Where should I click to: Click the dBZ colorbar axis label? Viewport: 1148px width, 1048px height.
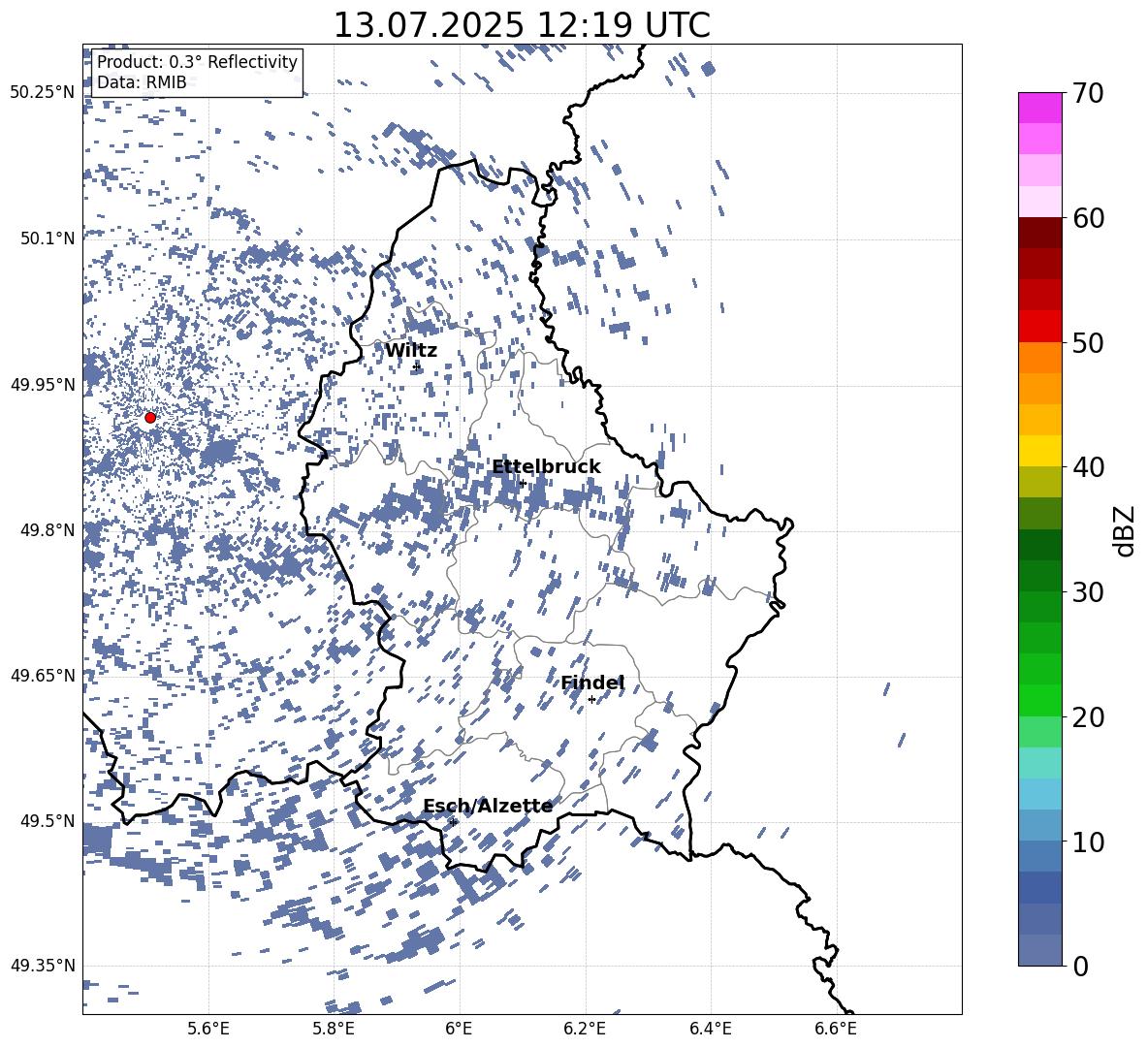[x=1126, y=530]
